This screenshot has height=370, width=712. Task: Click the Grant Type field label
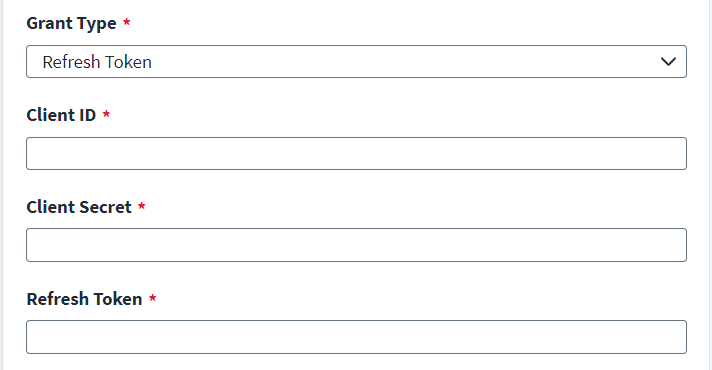pos(71,23)
